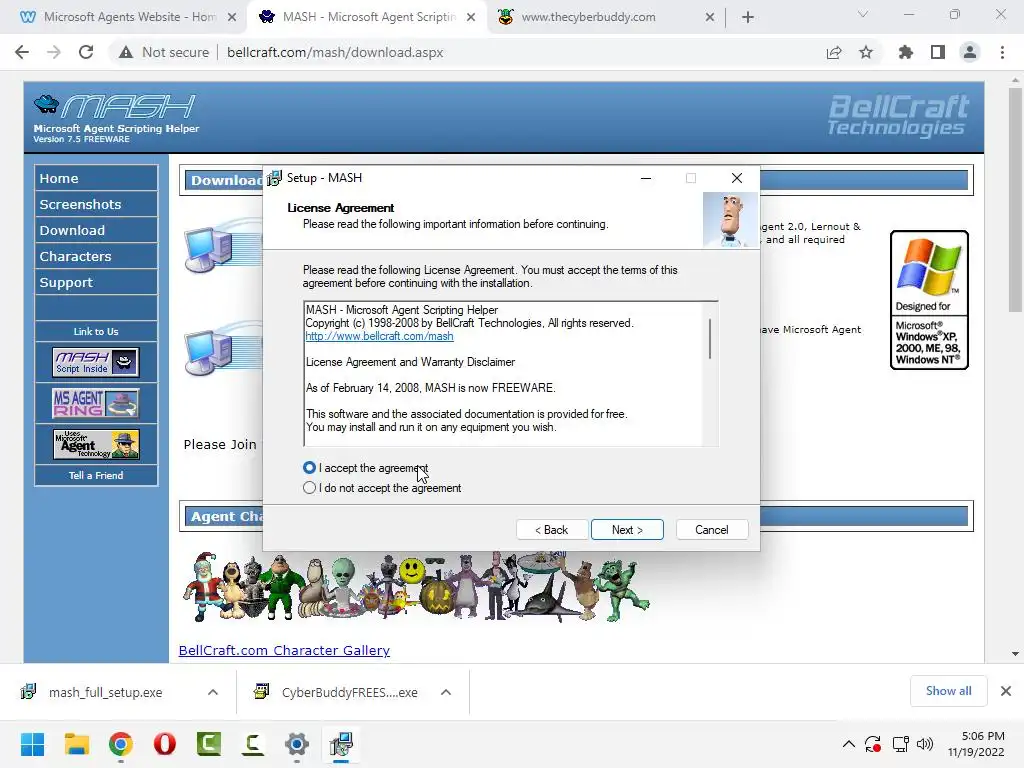The height and width of the screenshot is (768, 1024).
Task: Click Show all downloads
Action: click(948, 691)
